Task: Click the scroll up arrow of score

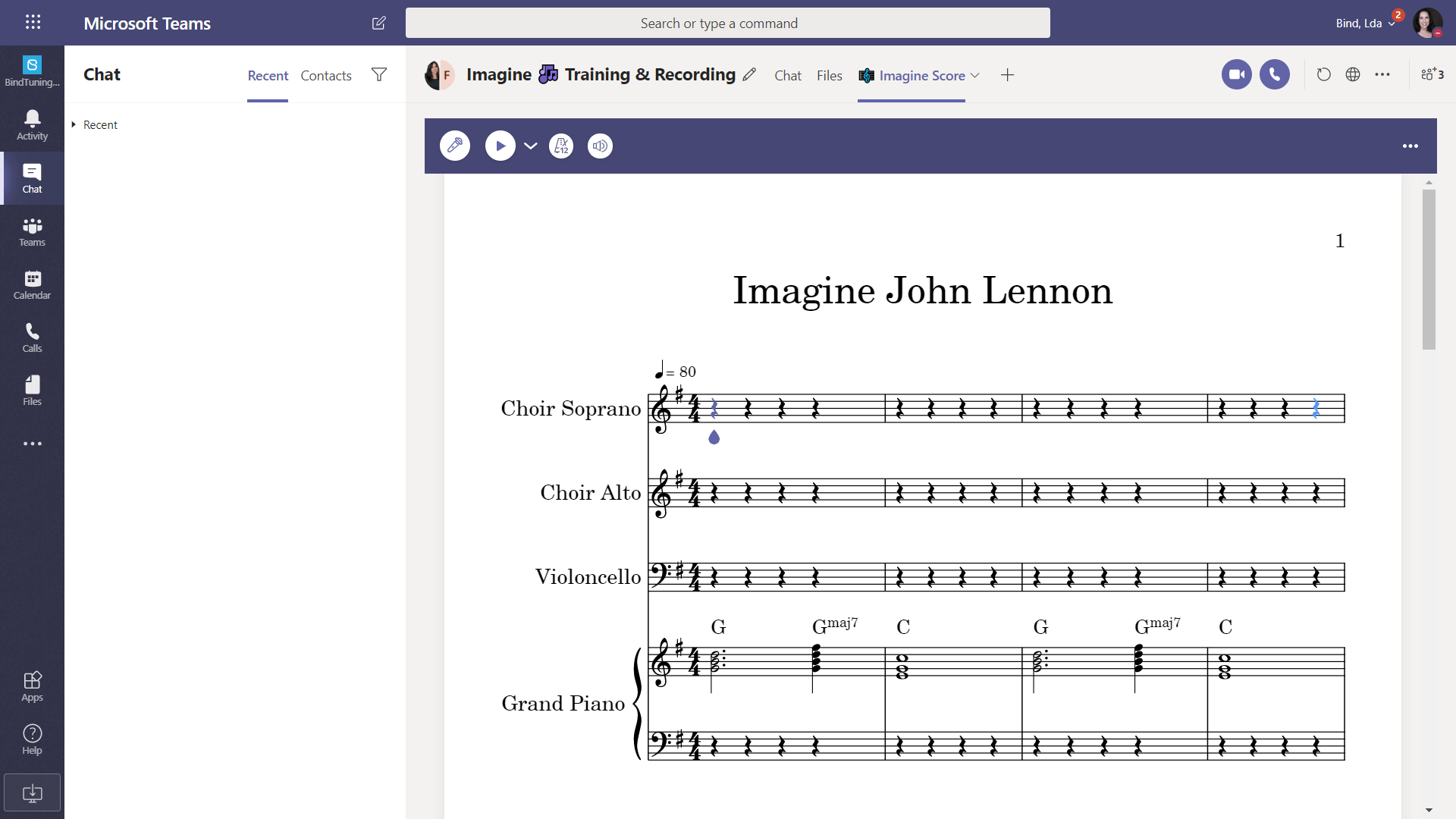Action: pyautogui.click(x=1429, y=182)
